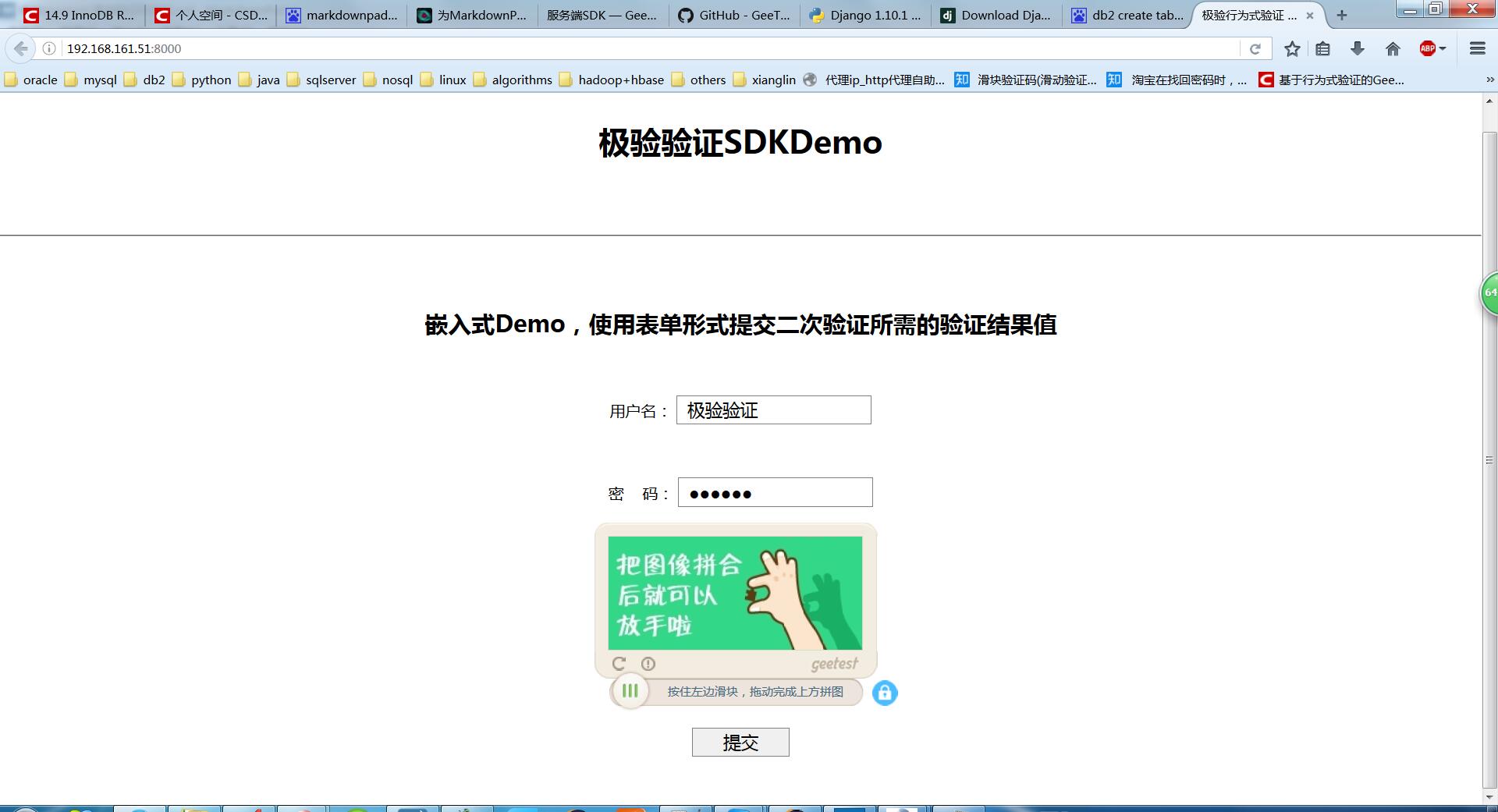Open the Firefox hamburger menu
Screen dimensions: 1498x812
click(x=1477, y=48)
